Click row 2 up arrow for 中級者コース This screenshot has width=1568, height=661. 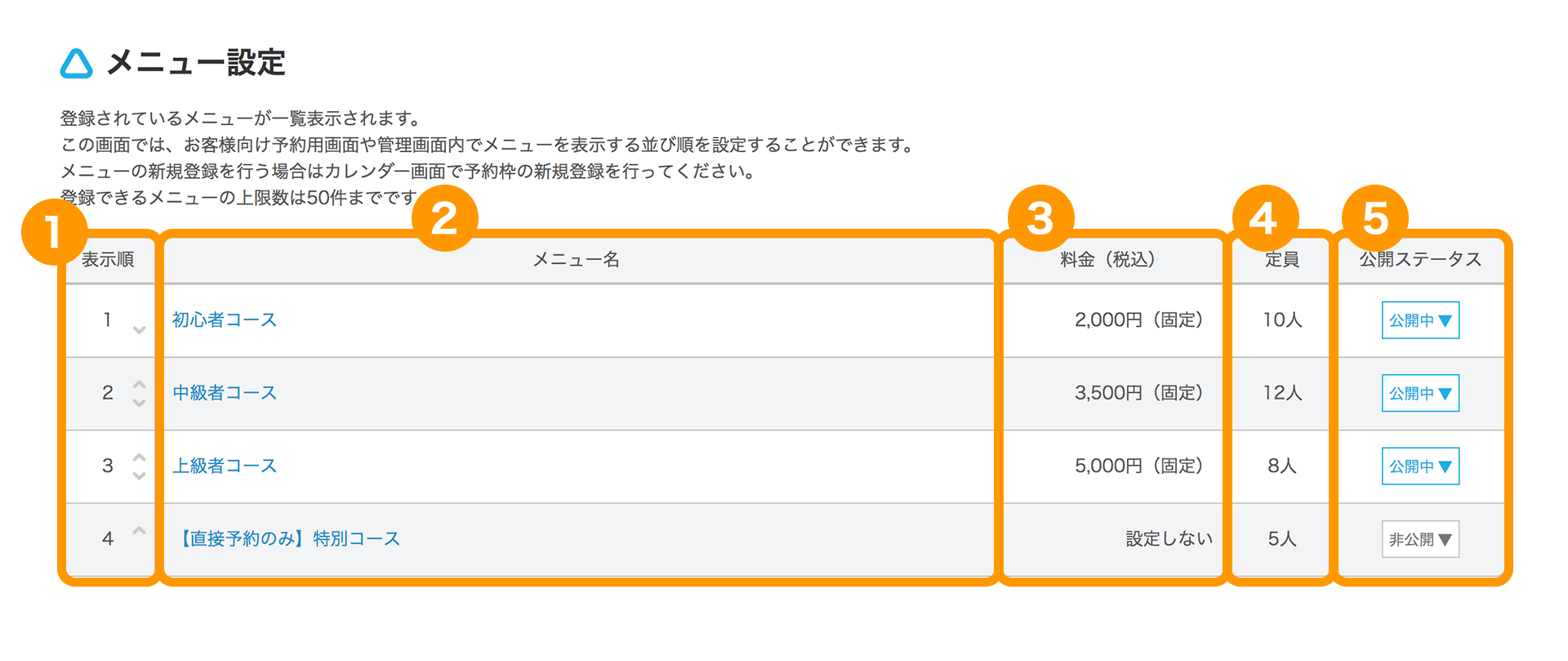[x=139, y=384]
